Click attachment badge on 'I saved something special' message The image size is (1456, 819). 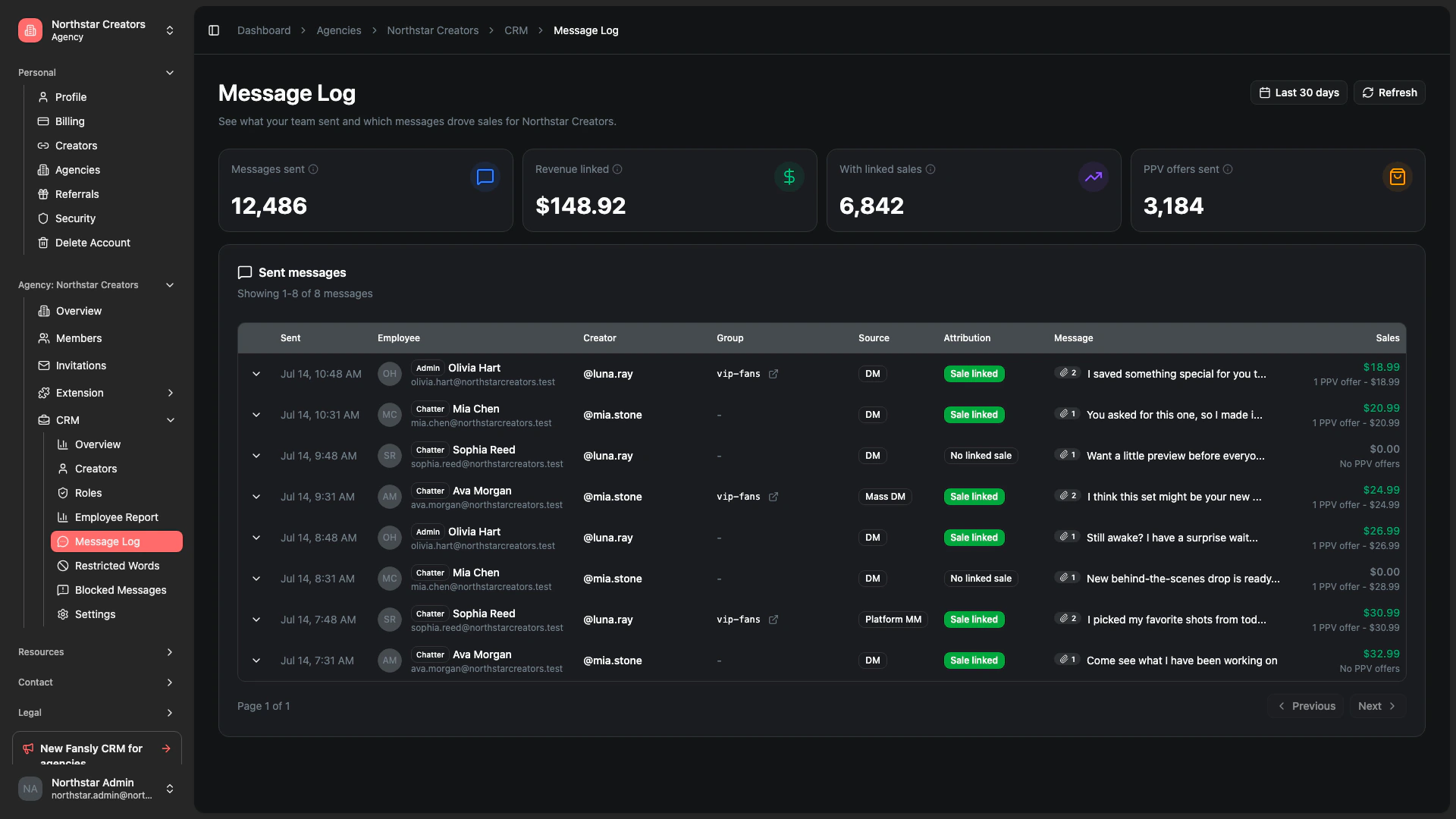[x=1068, y=373]
